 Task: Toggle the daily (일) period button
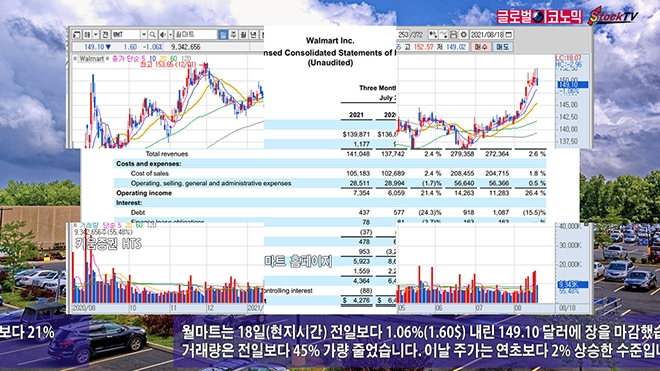223,35
